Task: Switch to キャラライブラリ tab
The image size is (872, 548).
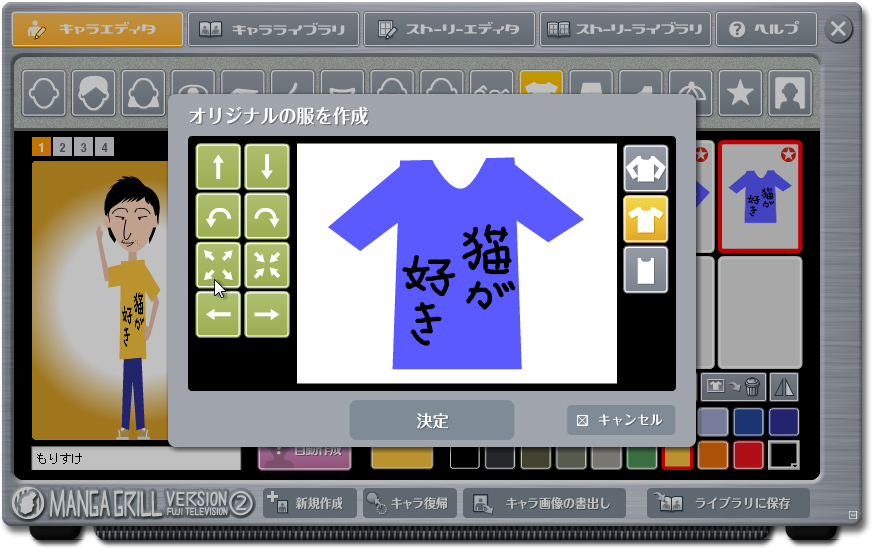Action: (x=274, y=29)
